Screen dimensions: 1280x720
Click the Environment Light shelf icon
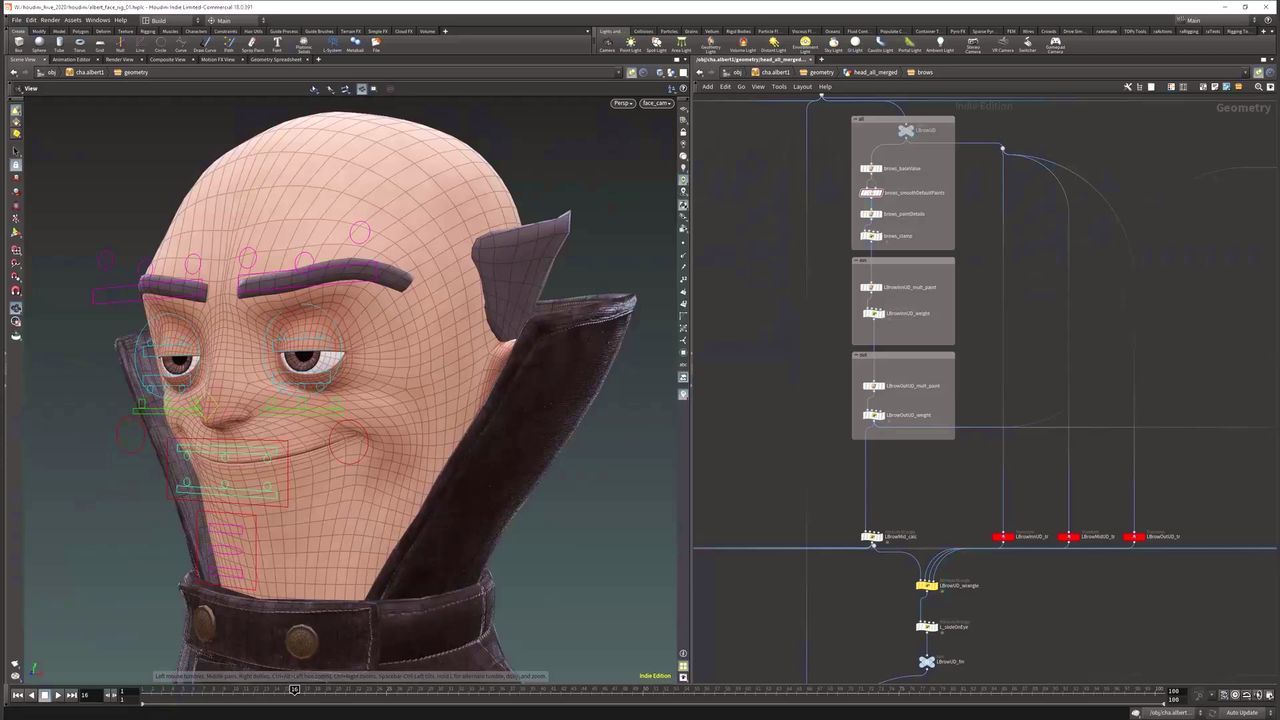coord(804,44)
